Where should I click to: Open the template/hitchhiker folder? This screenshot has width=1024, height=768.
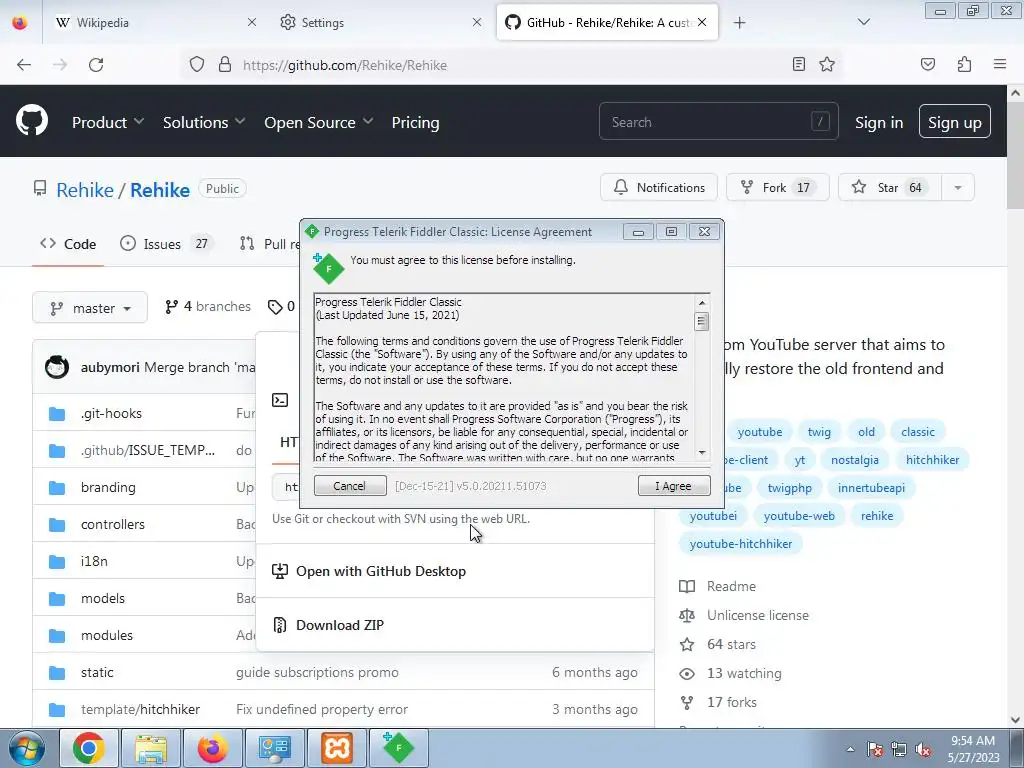140,710
